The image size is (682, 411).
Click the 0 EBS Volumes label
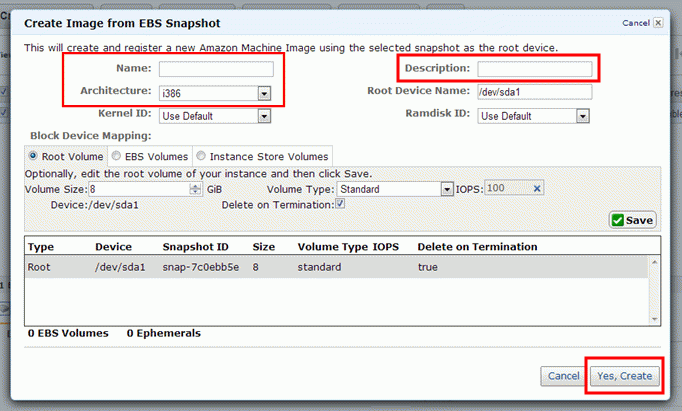pyautogui.click(x=68, y=333)
